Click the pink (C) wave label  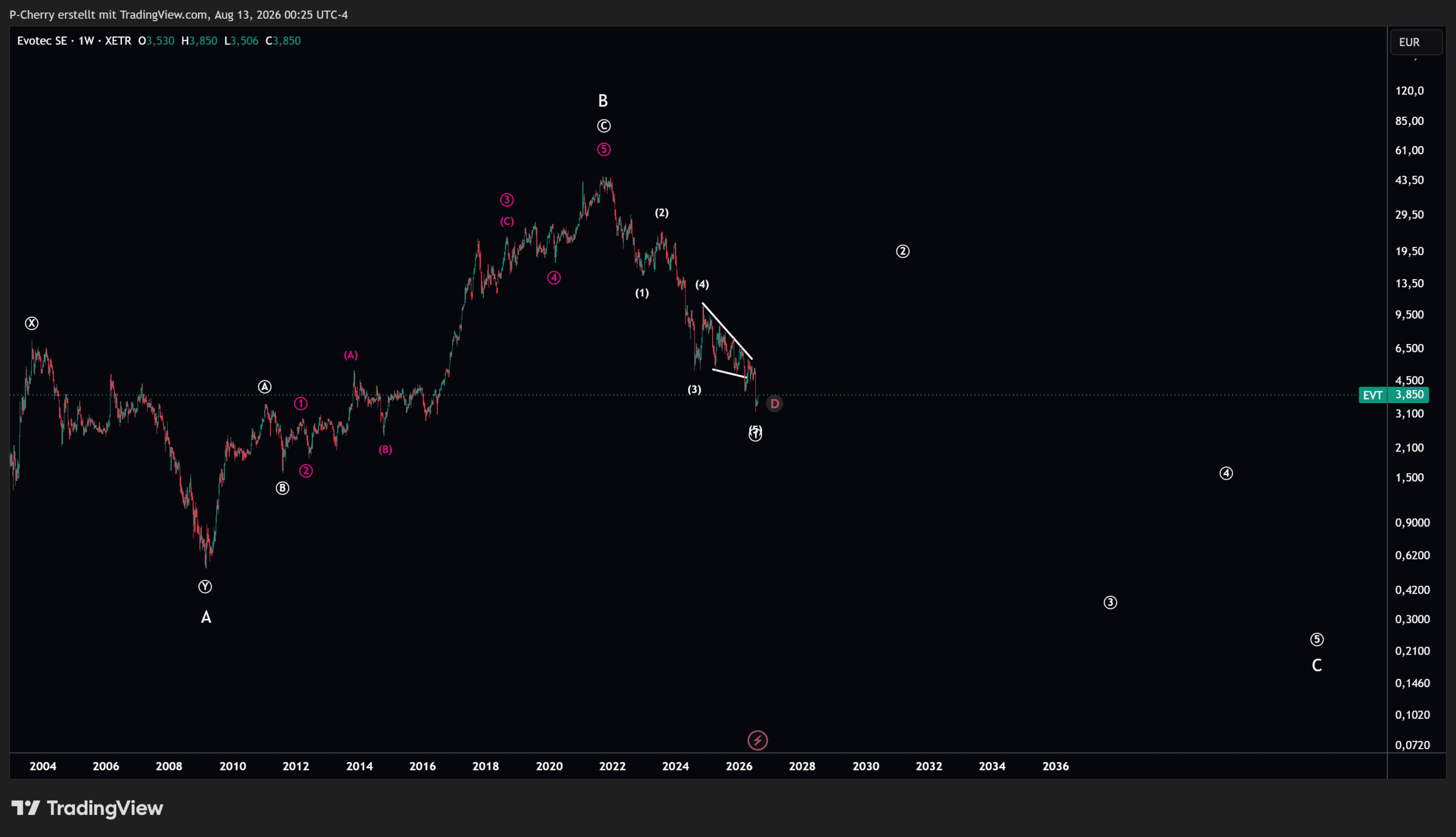coord(506,221)
